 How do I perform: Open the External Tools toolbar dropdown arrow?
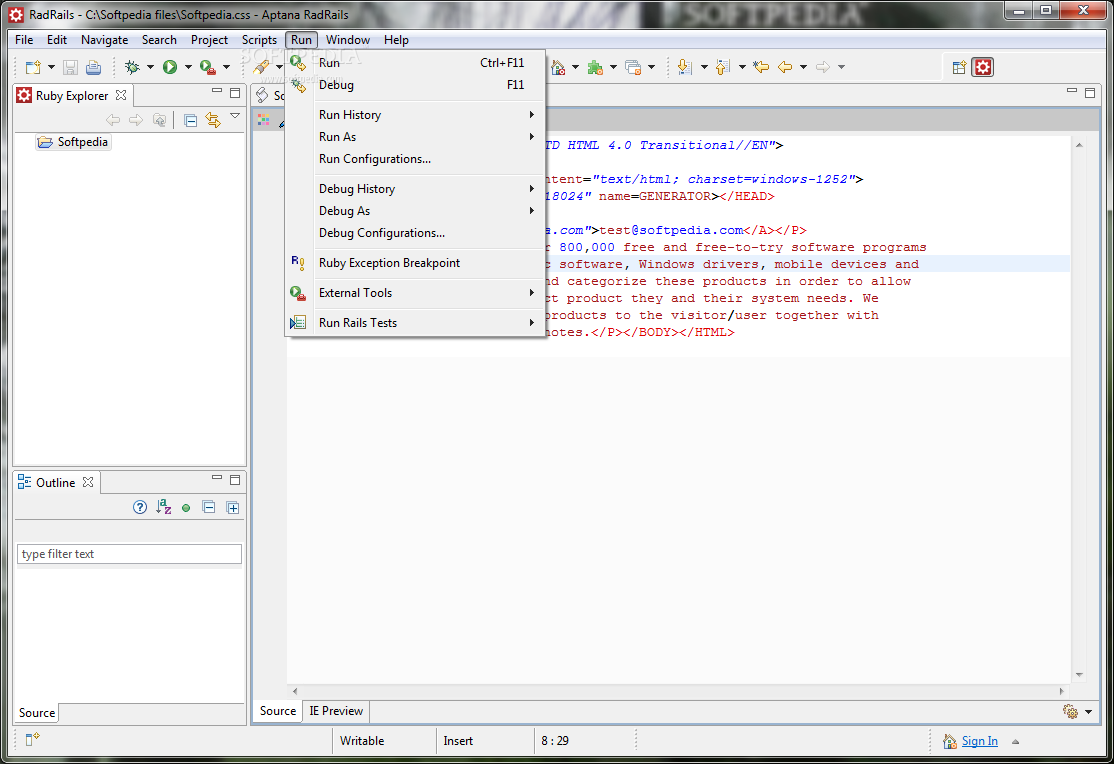(227, 68)
